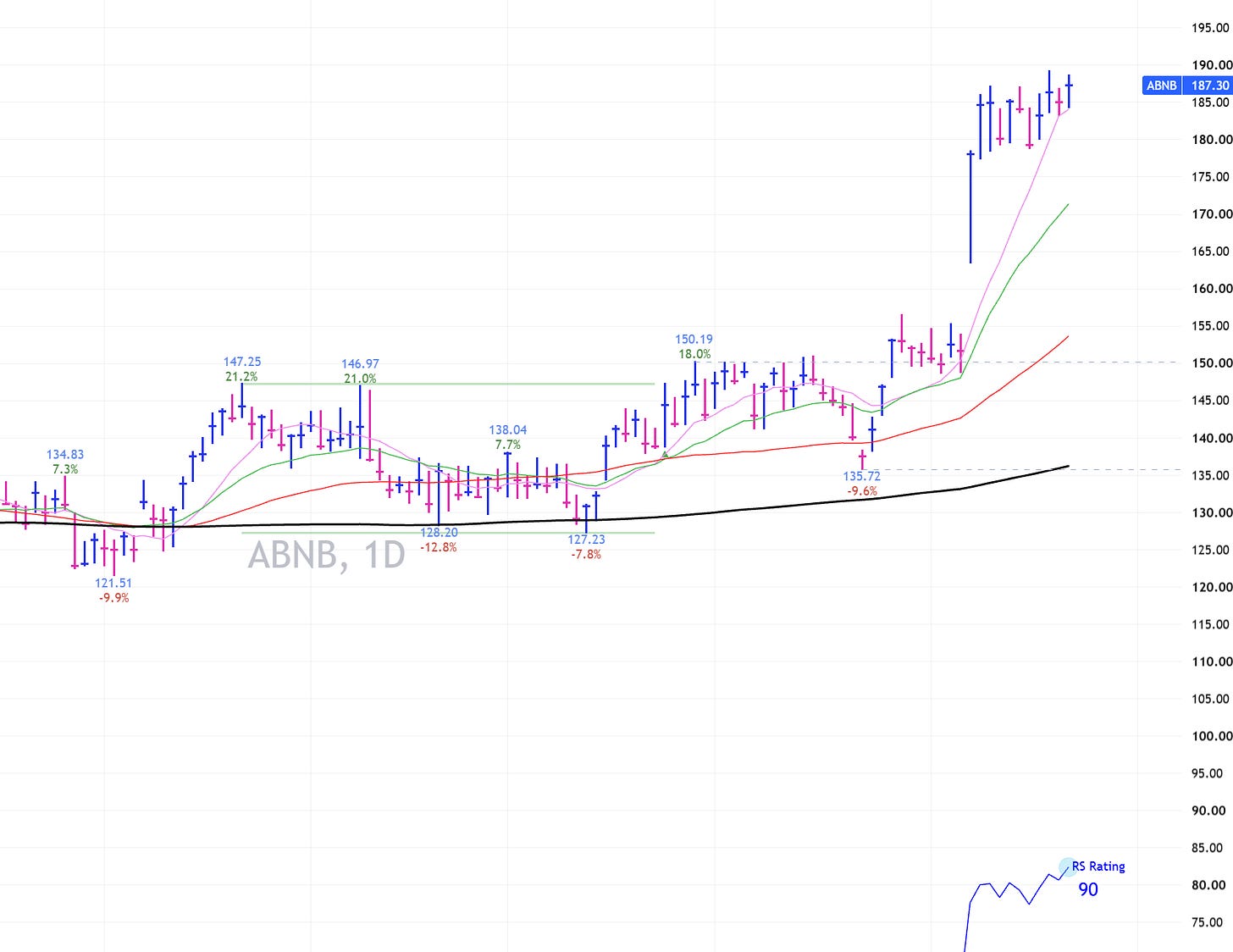Choose the 160.00 price axis label
The height and width of the screenshot is (952, 1233).
(1211, 289)
